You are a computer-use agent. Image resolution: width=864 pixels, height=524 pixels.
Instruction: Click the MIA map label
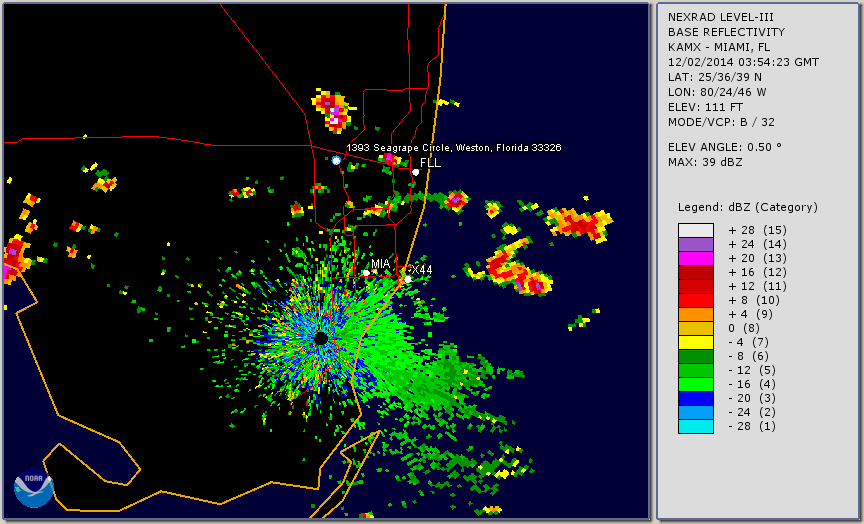(x=380, y=264)
